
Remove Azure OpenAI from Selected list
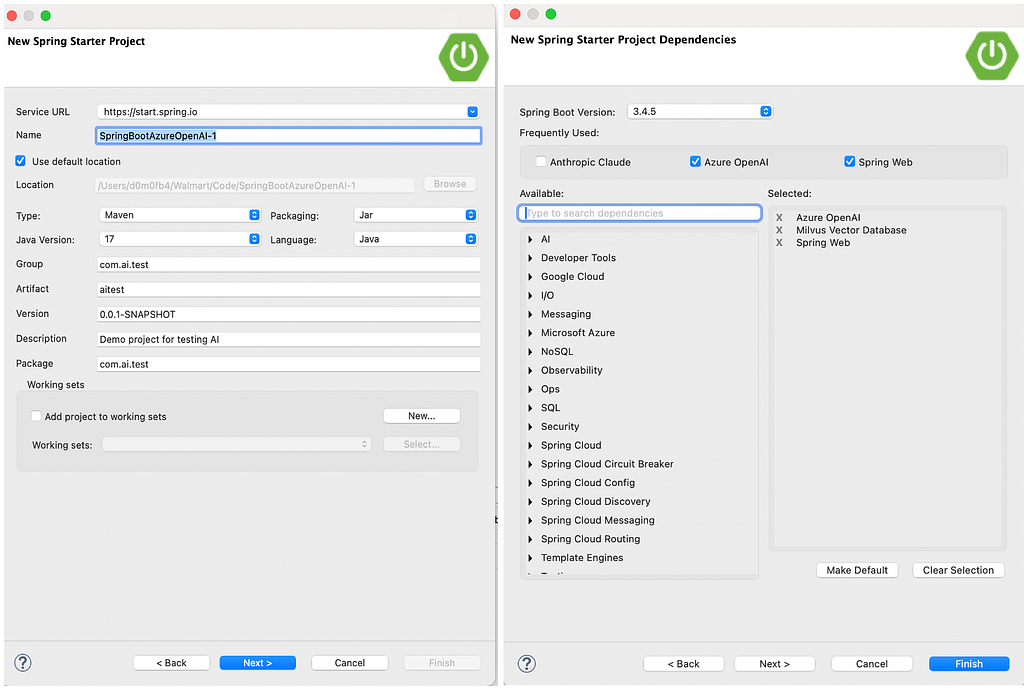779,218
